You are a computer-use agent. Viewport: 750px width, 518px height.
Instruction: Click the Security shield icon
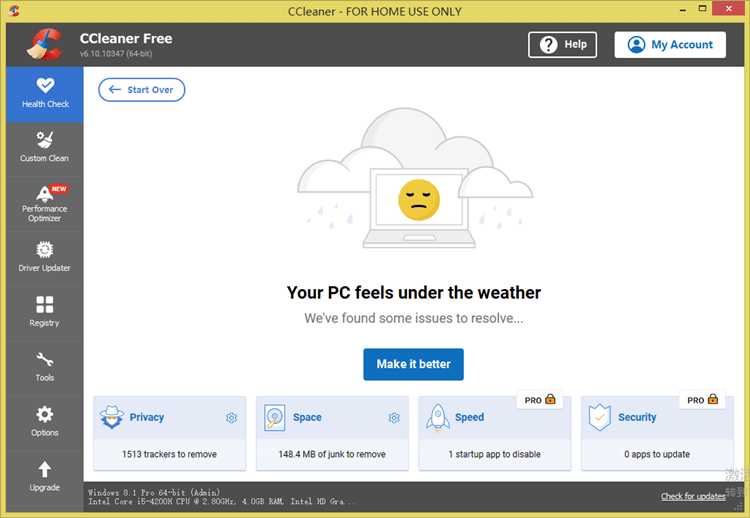(x=600, y=418)
